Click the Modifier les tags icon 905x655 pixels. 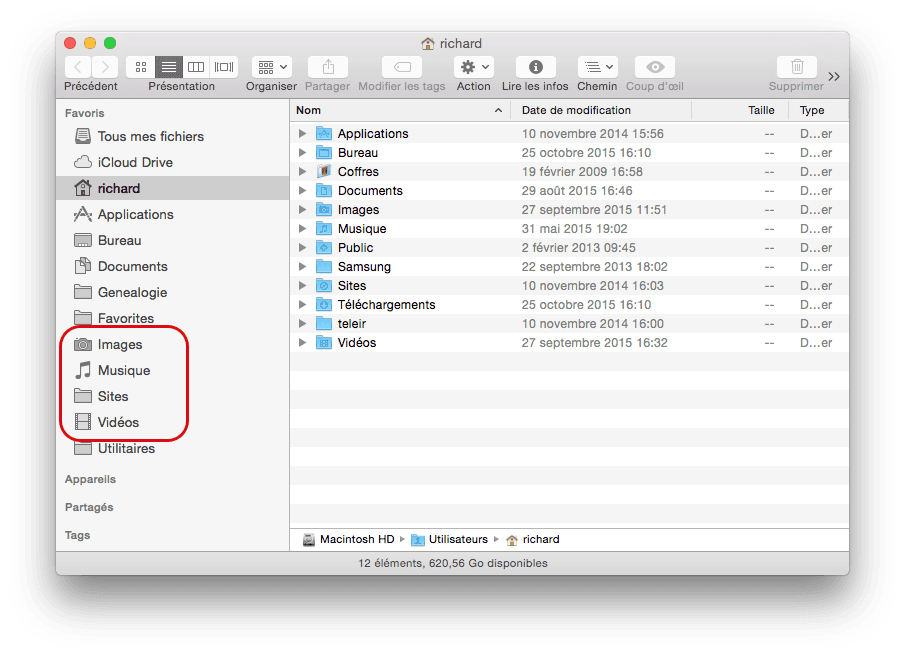pyautogui.click(x=402, y=67)
